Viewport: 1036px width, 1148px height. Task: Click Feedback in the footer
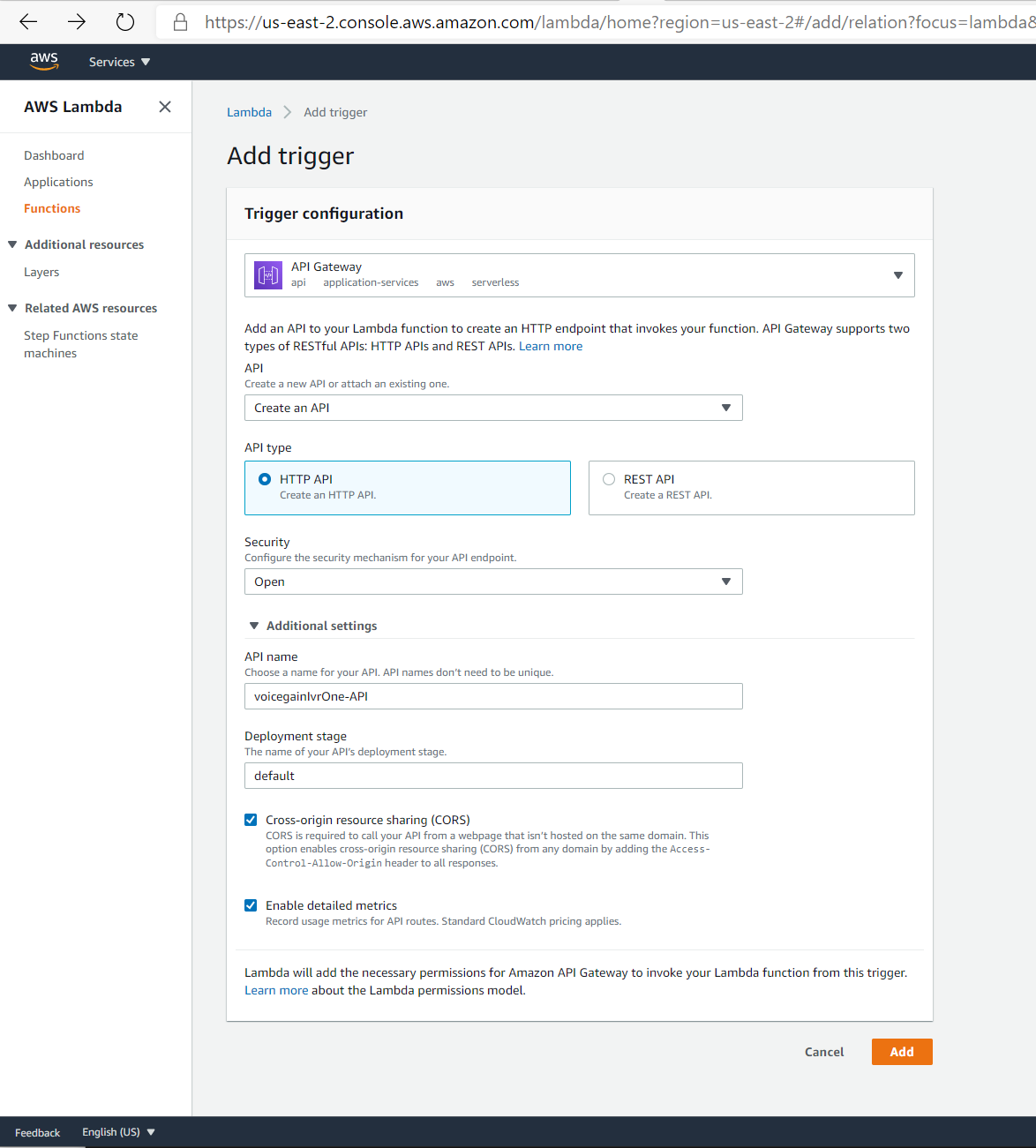pyautogui.click(x=37, y=1132)
